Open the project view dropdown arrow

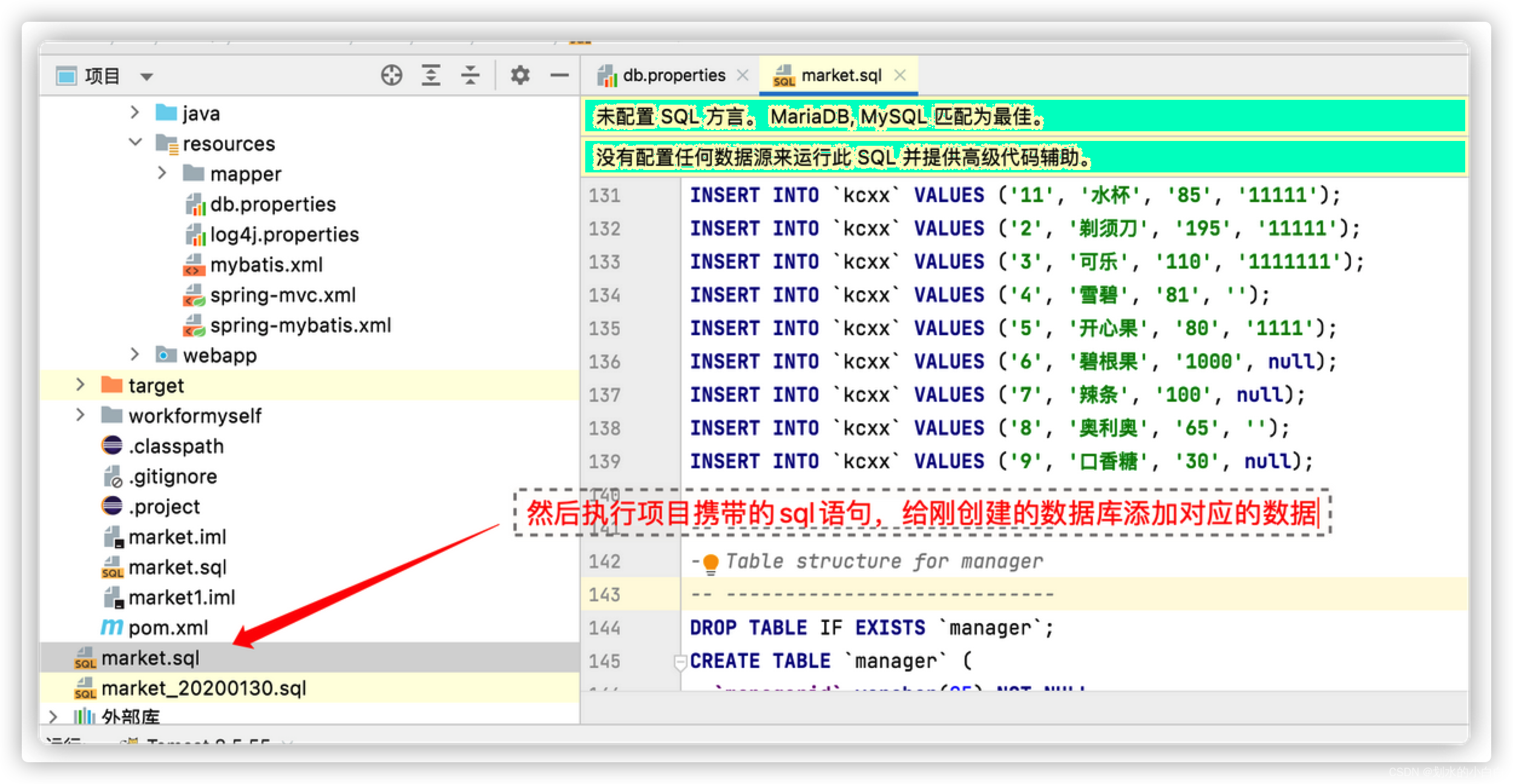click(146, 77)
